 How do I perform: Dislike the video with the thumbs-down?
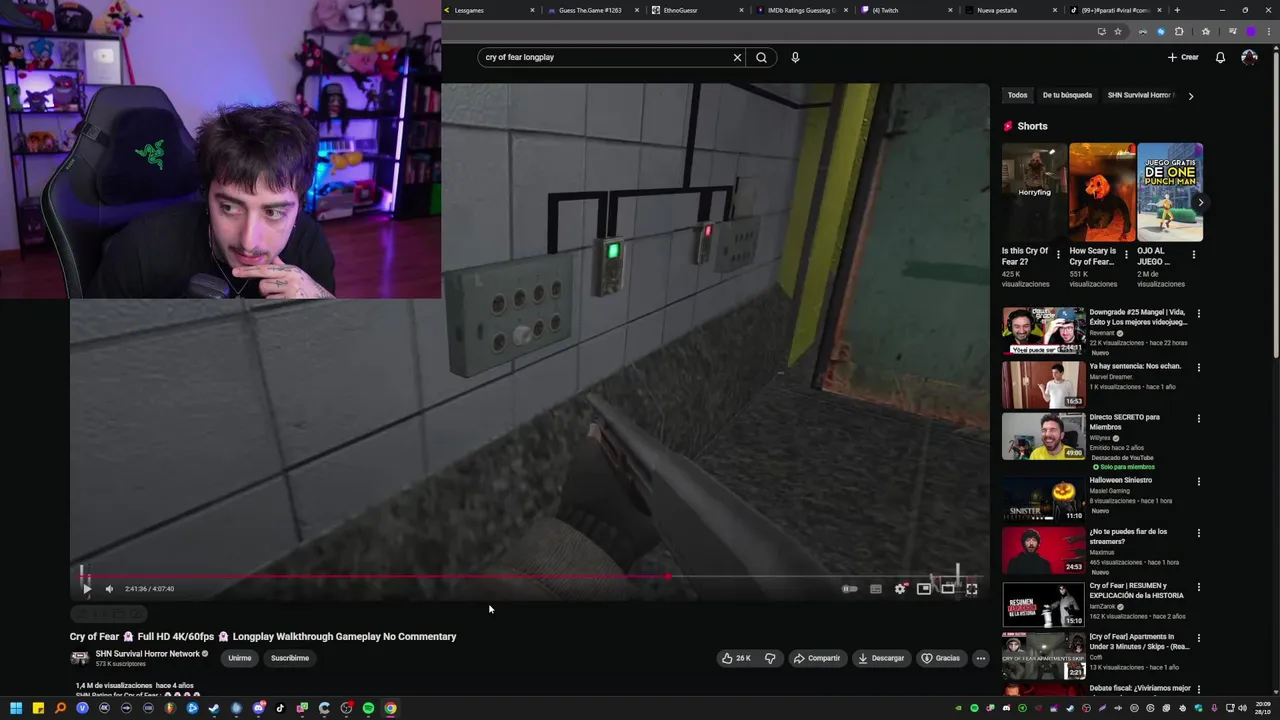[770, 658]
